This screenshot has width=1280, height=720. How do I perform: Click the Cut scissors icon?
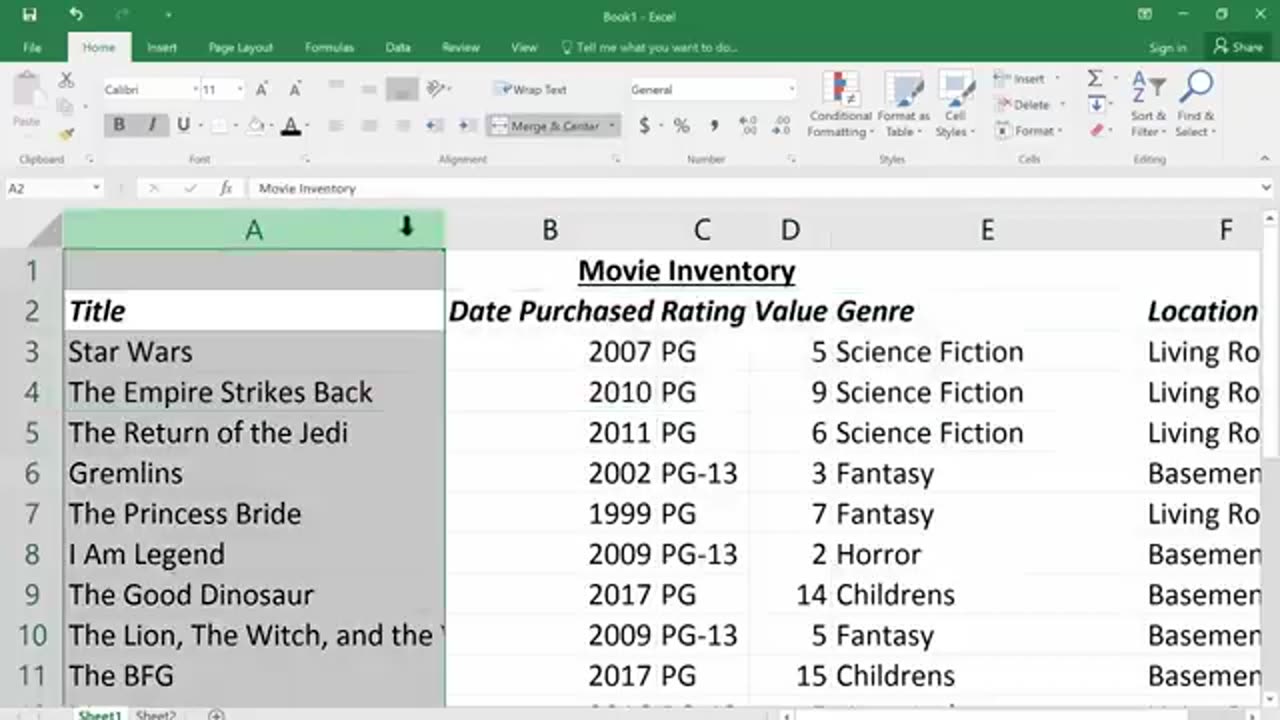(x=66, y=80)
